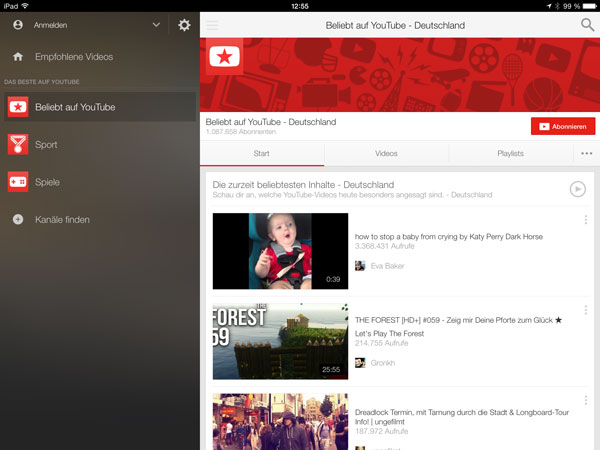Click the Beliebt auf YouTube - Deutschland channel name
Viewport: 600px width, 450px height.
[271, 122]
